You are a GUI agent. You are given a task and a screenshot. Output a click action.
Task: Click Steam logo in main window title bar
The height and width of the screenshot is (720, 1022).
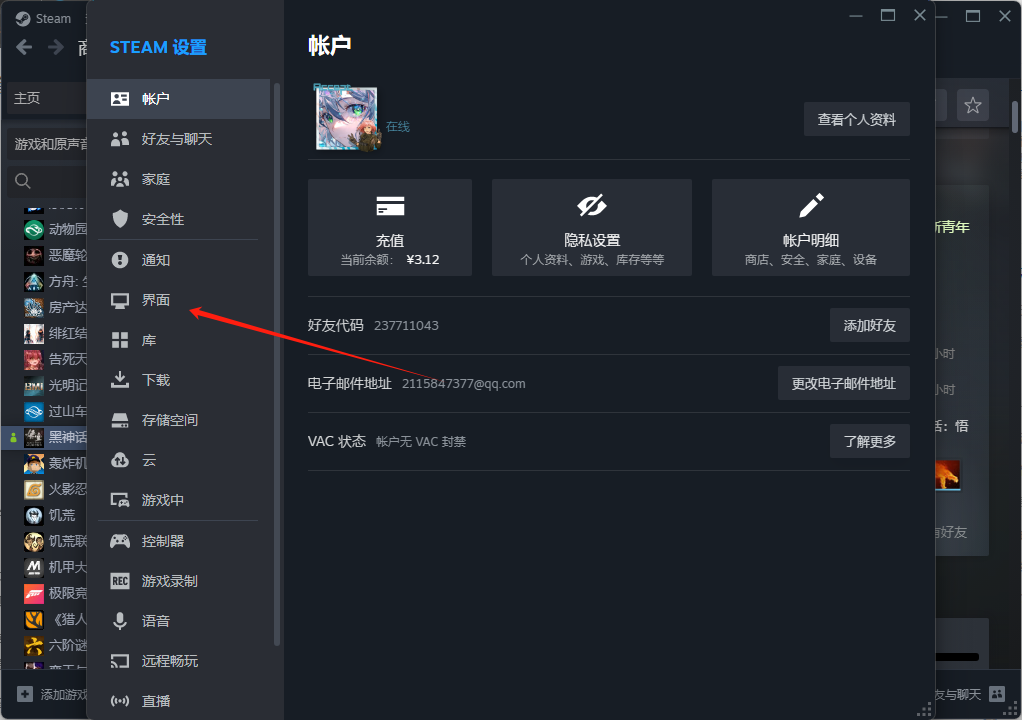click(x=23, y=19)
